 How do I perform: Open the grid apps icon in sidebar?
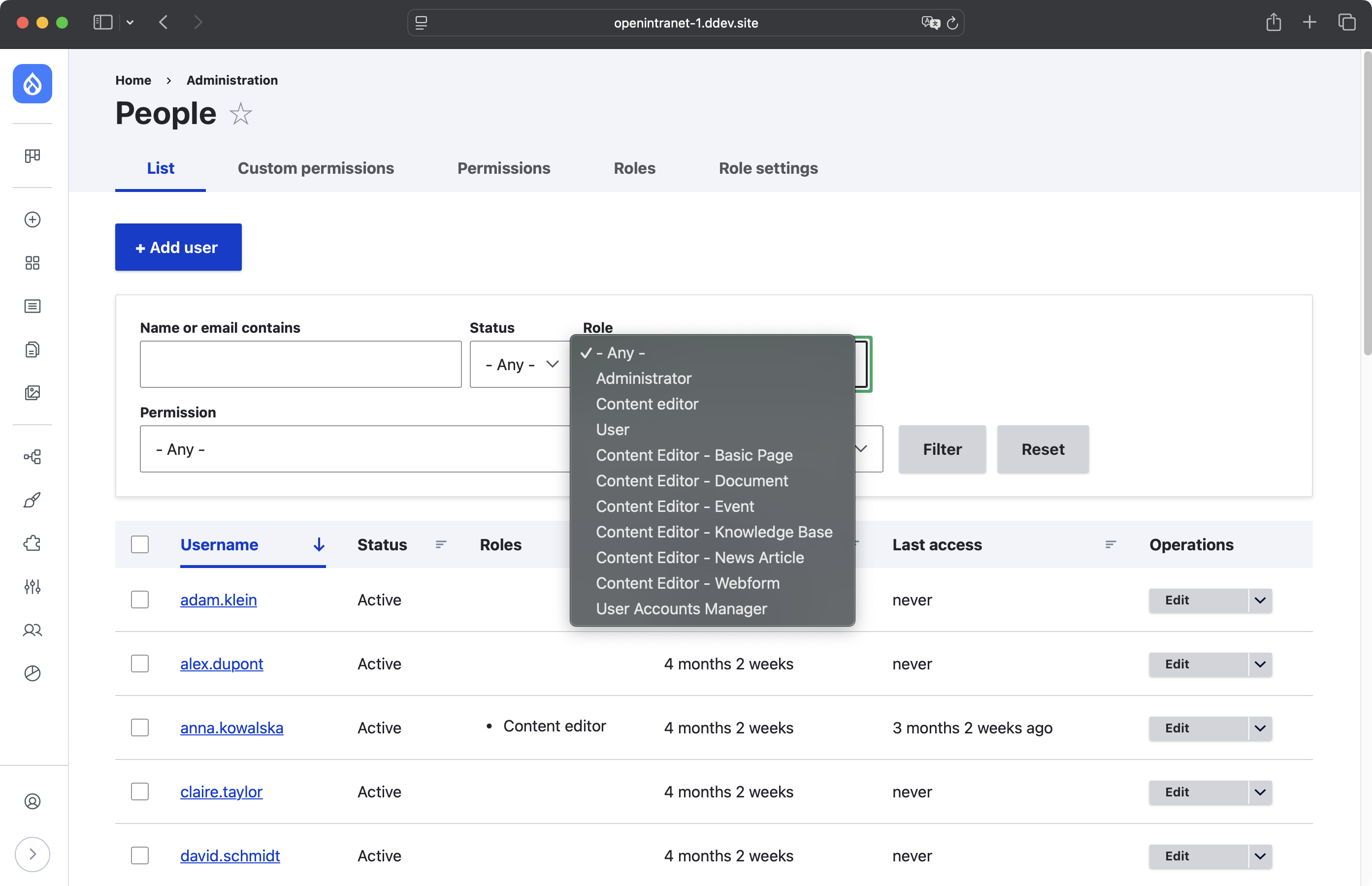coord(32,263)
